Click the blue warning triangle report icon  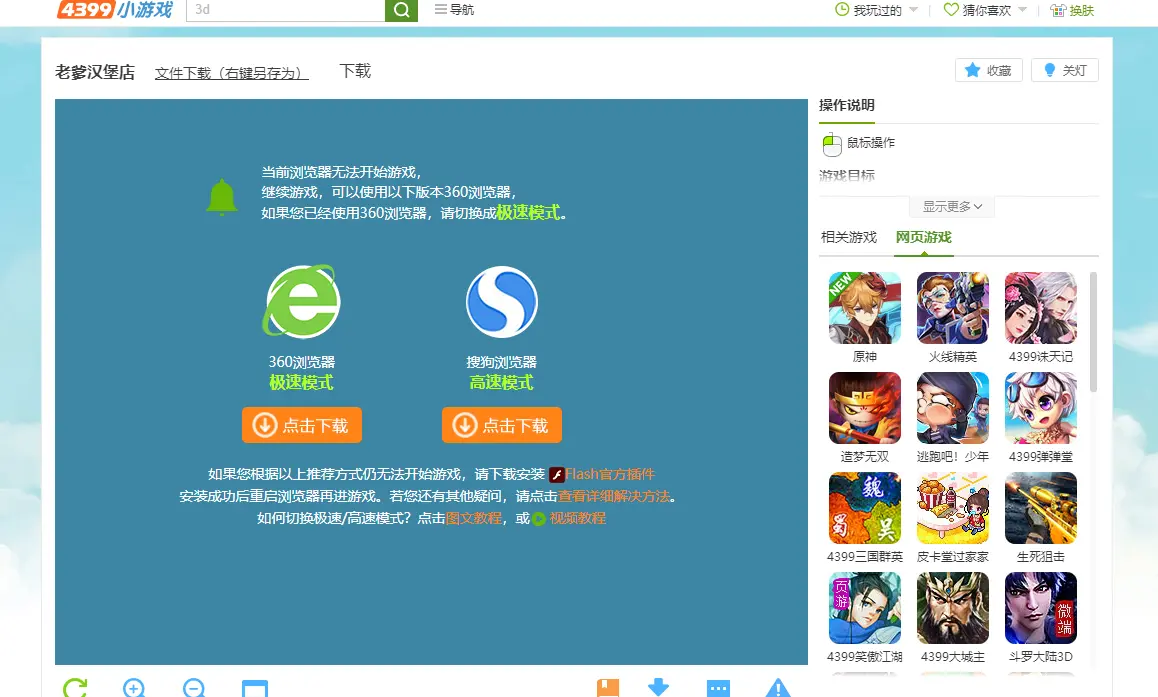click(778, 687)
